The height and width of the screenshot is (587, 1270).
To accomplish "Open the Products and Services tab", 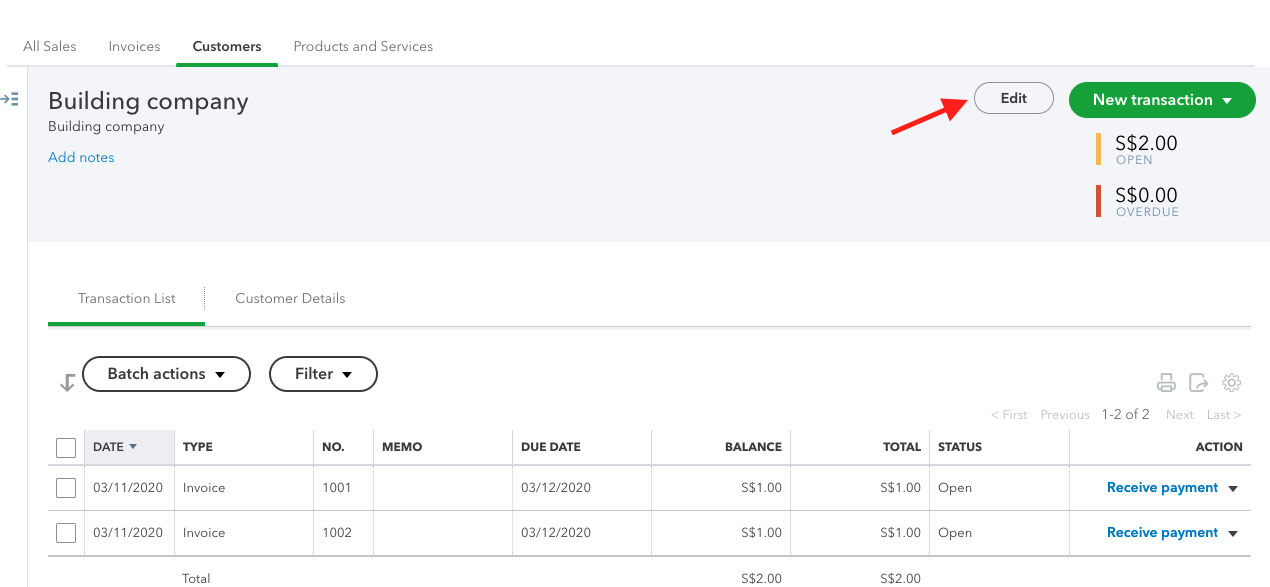I will 363,46.
